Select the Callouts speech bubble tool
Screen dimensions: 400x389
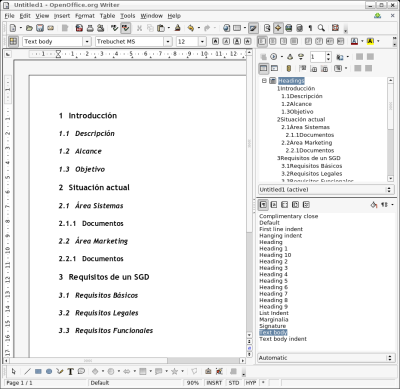pos(81,371)
